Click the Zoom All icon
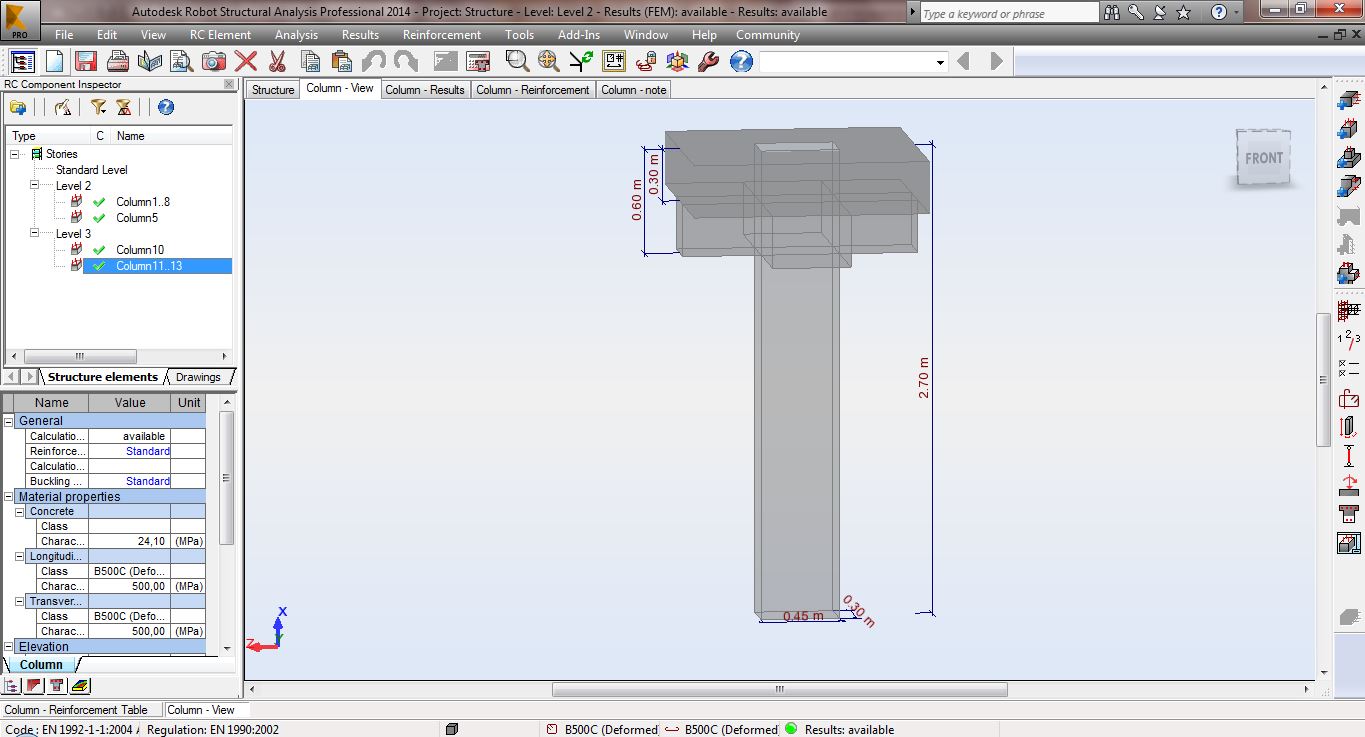 point(549,61)
